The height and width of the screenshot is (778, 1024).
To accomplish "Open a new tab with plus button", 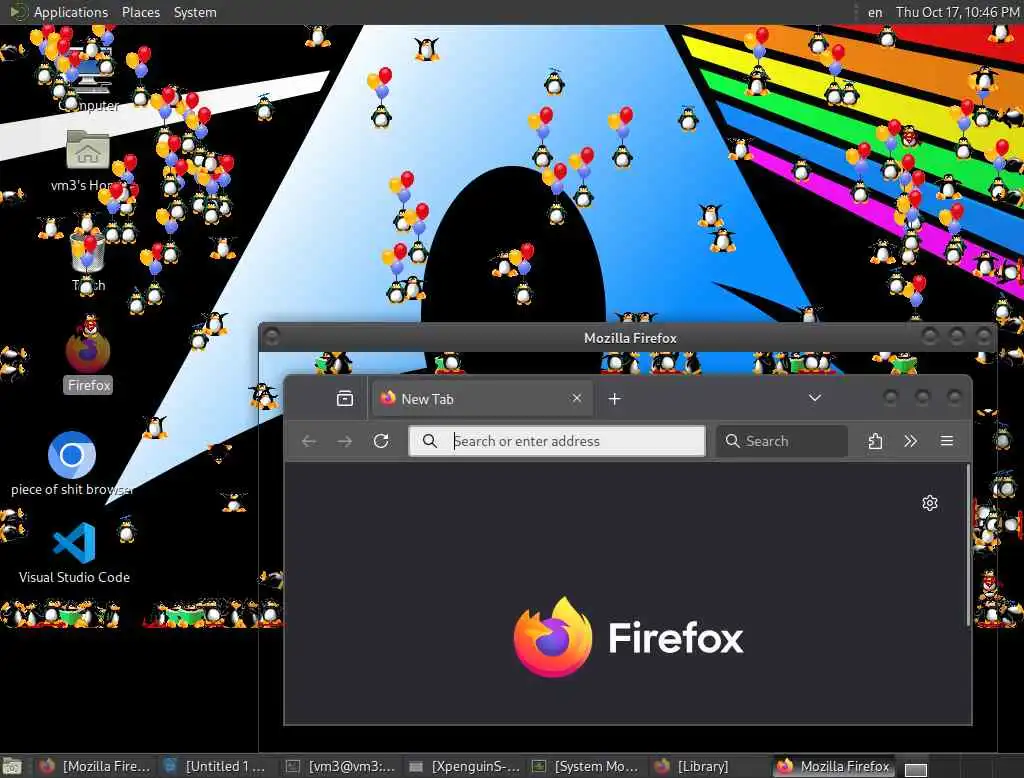I will [615, 398].
